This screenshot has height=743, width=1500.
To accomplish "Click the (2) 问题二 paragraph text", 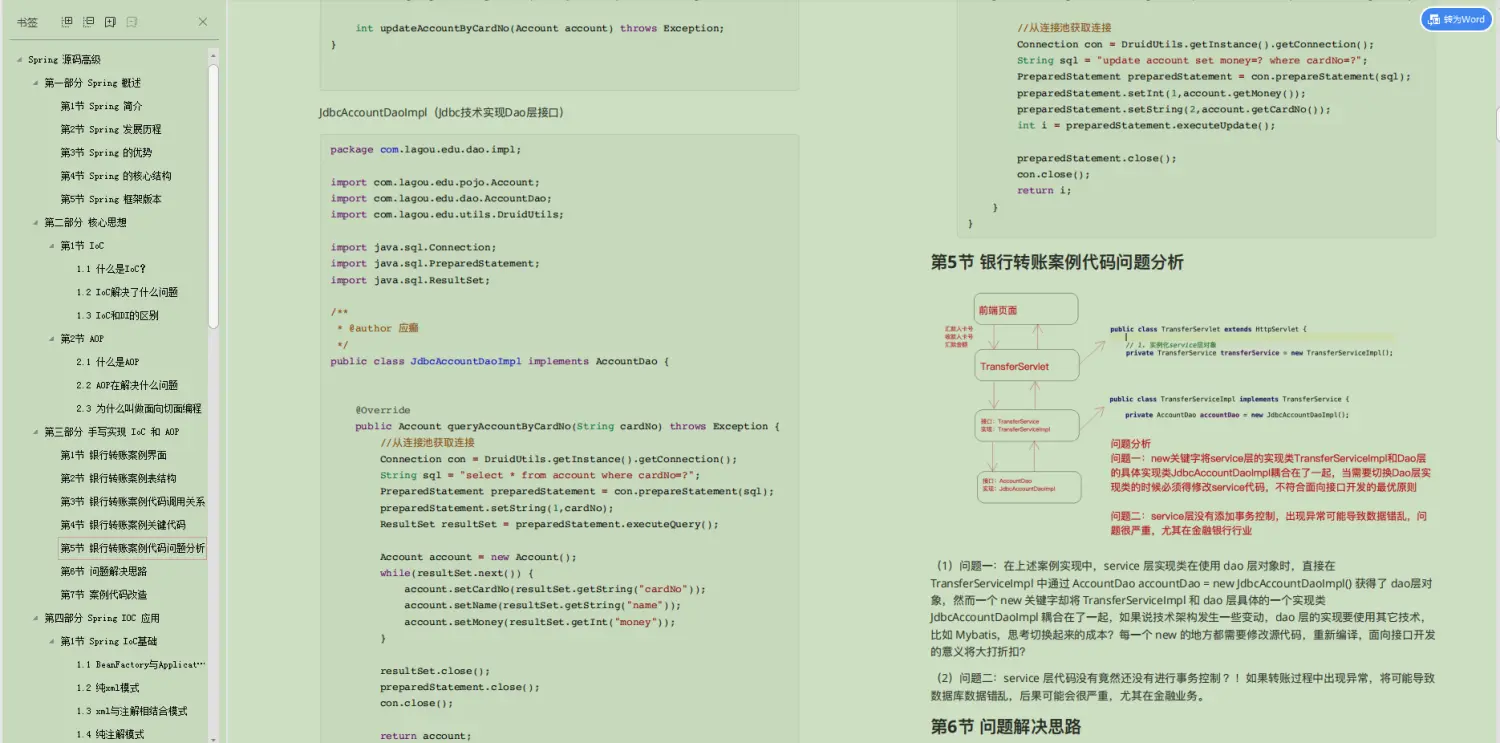I will [1182, 687].
